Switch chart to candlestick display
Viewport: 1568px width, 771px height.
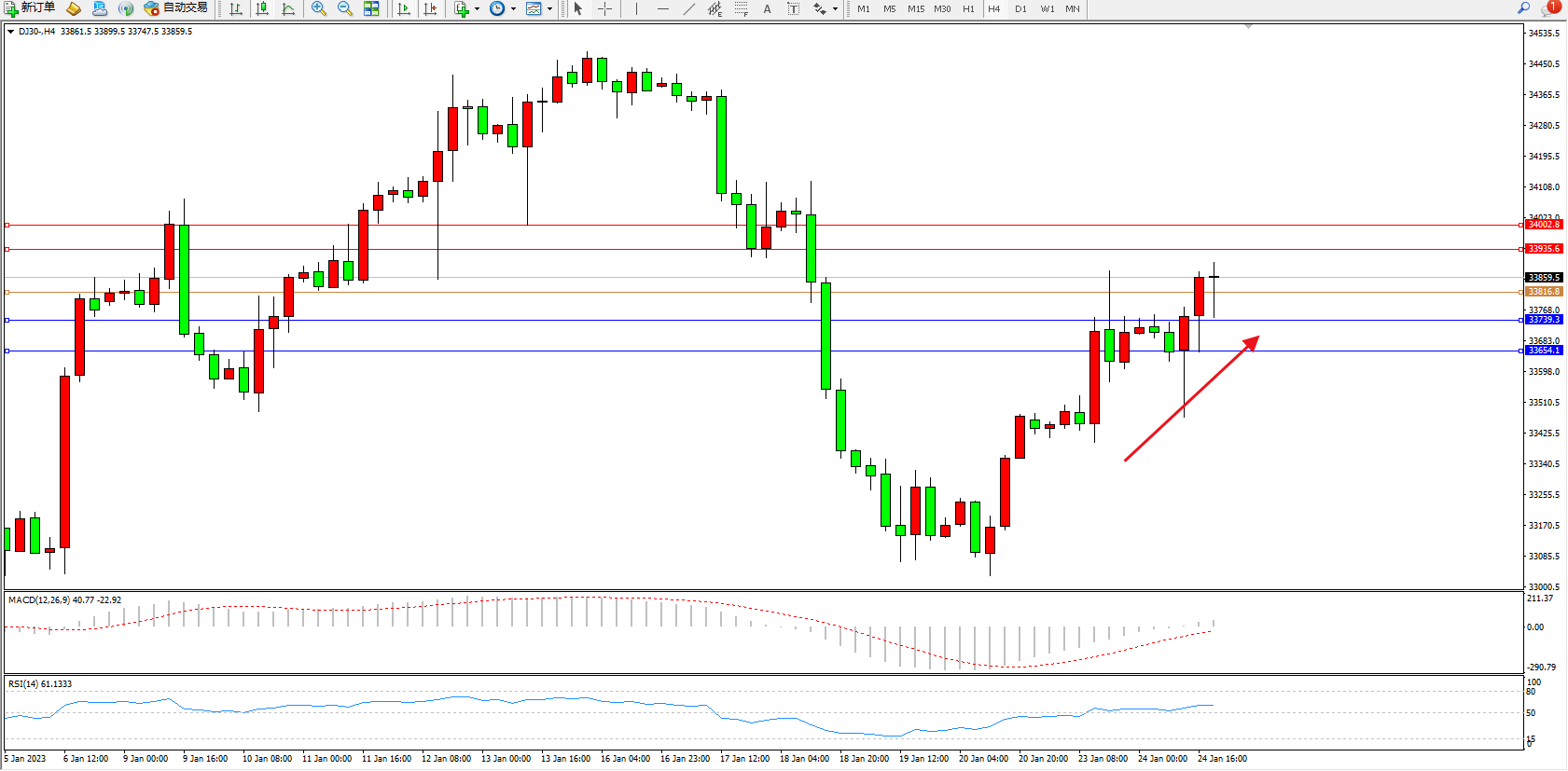click(x=262, y=8)
